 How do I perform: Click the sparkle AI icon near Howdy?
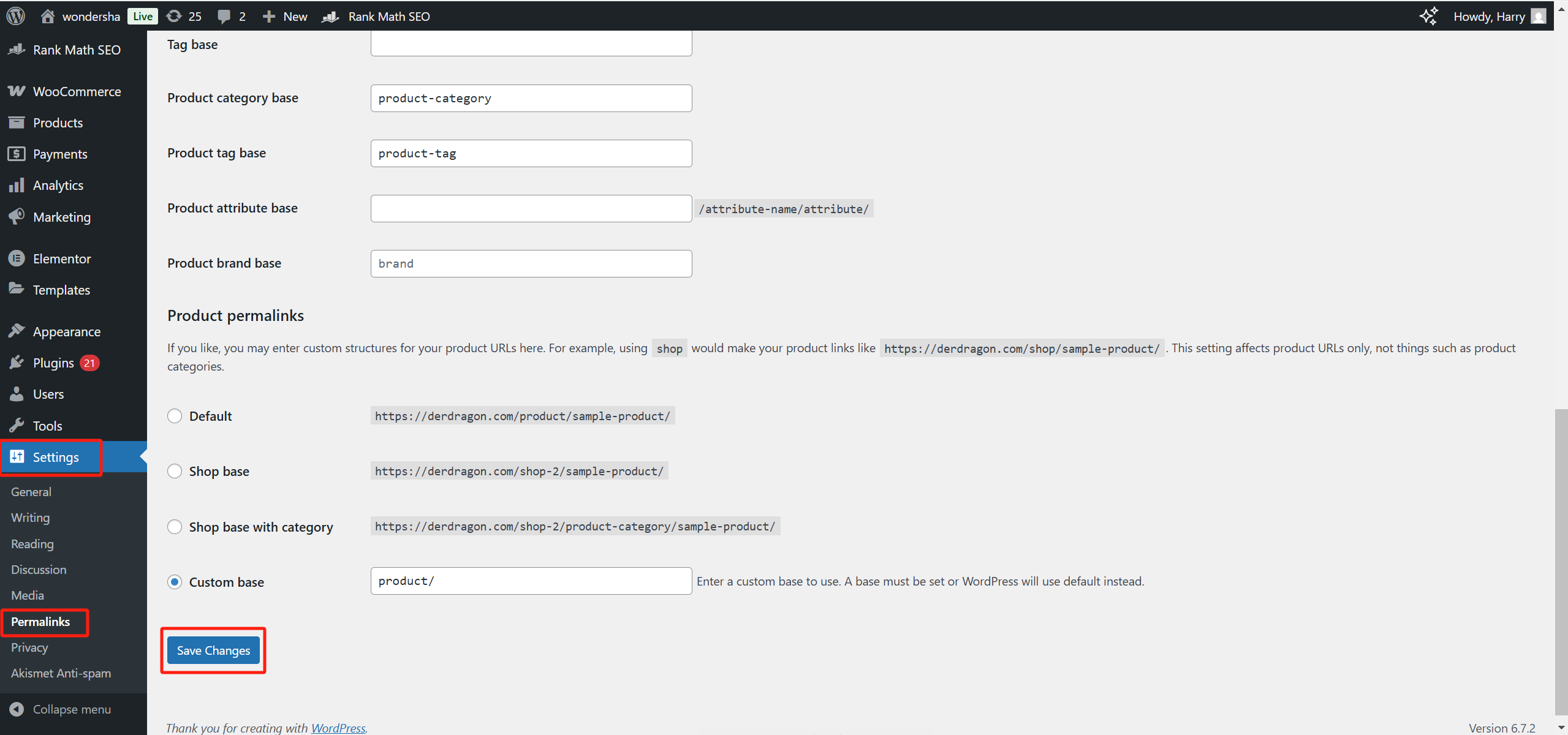1428,16
